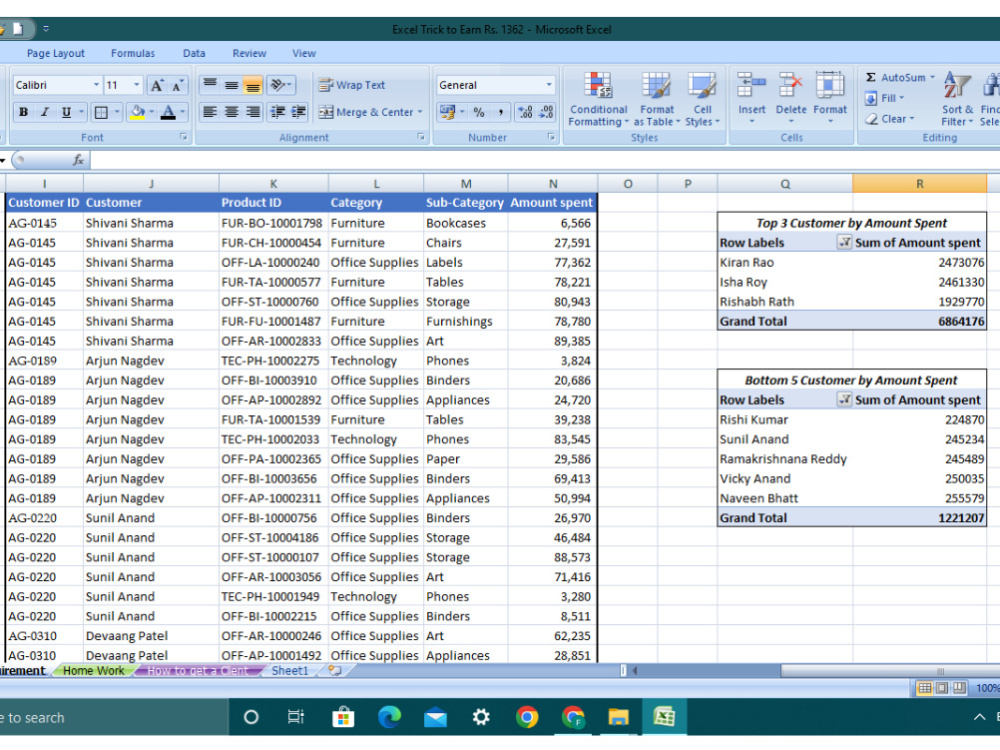The width and height of the screenshot is (1000, 750).
Task: Click the Increase Font Size icon
Action: 157,85
